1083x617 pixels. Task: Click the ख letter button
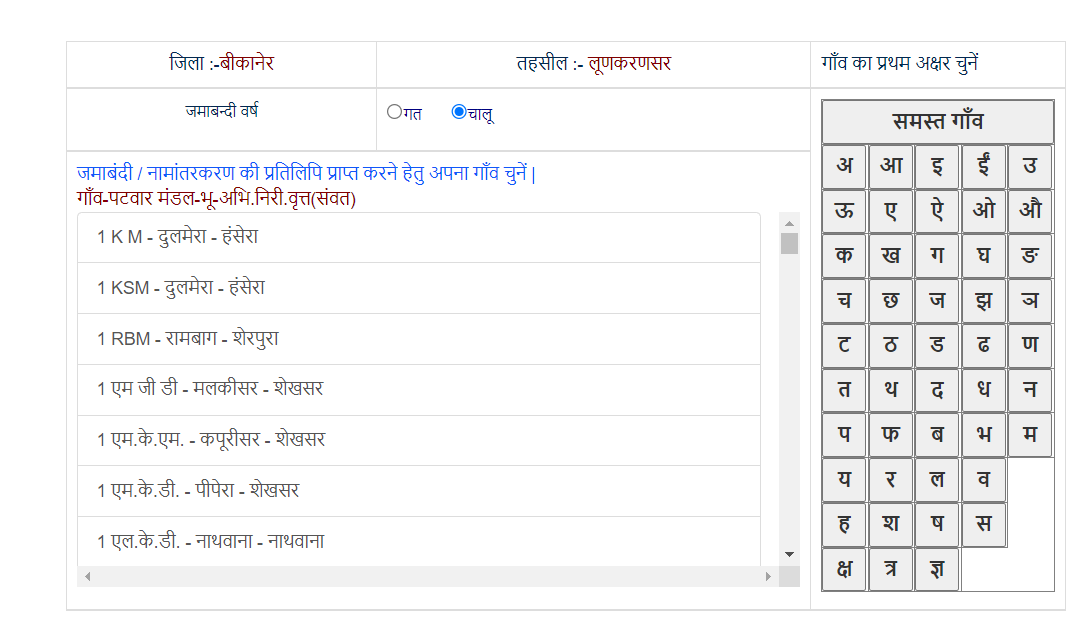(890, 255)
